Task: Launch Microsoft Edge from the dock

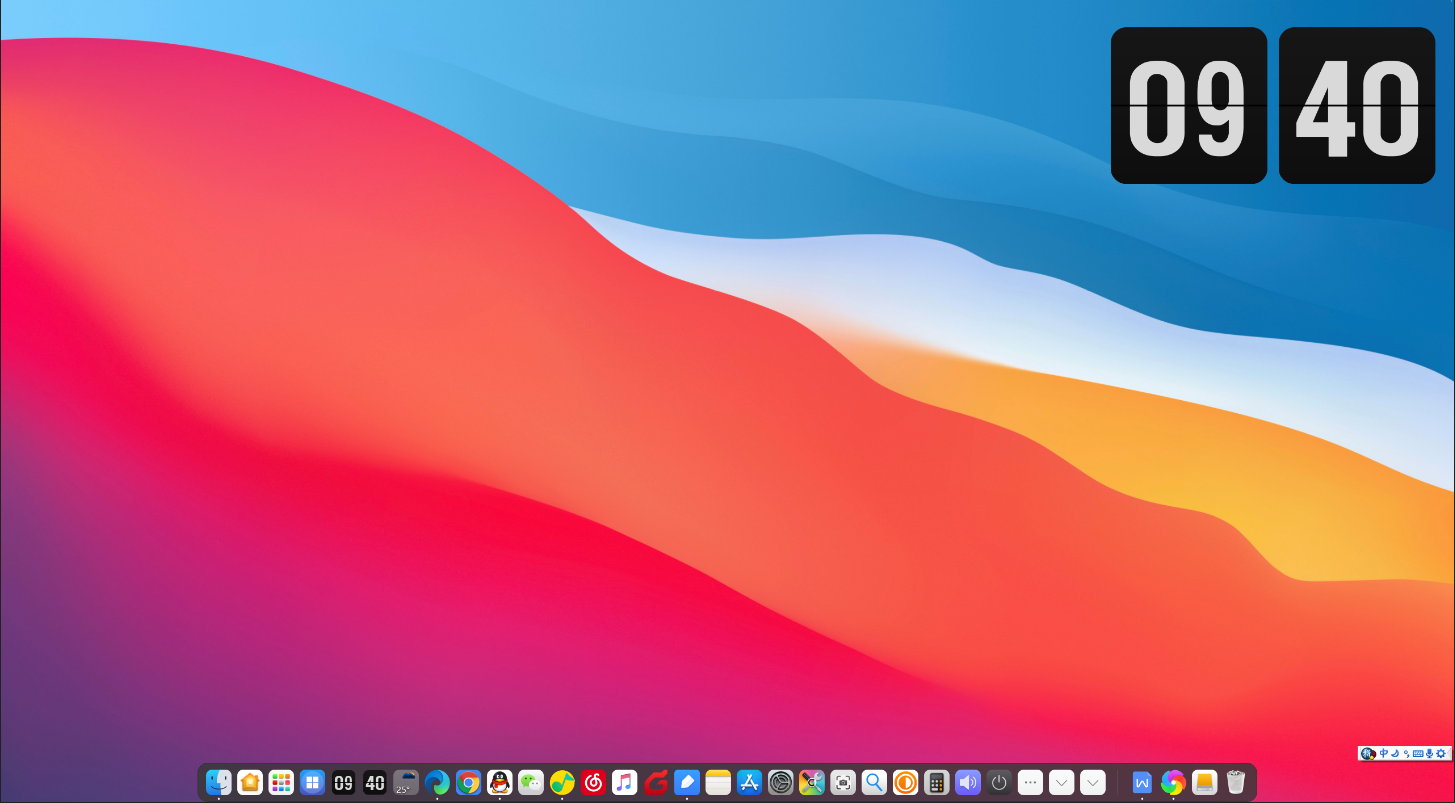Action: [x=437, y=782]
